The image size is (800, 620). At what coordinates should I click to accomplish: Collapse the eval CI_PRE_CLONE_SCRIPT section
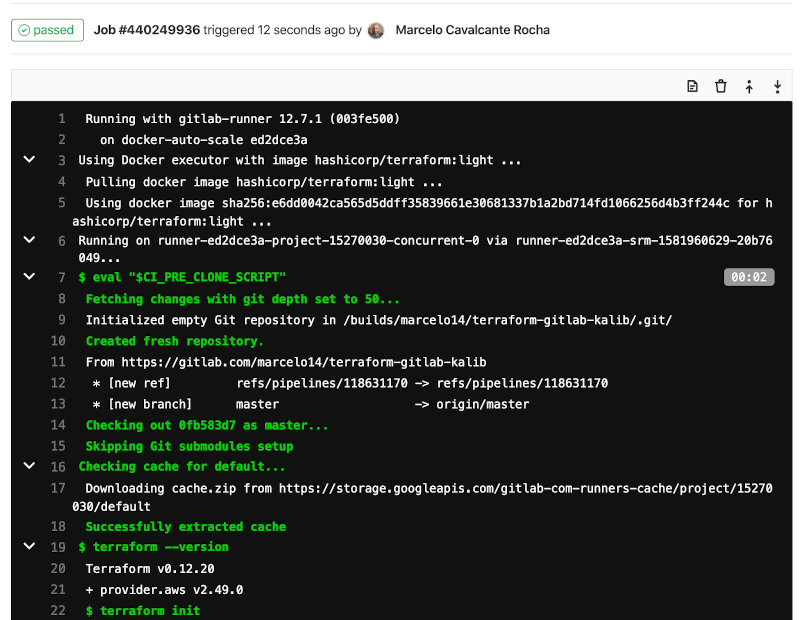[x=29, y=276]
